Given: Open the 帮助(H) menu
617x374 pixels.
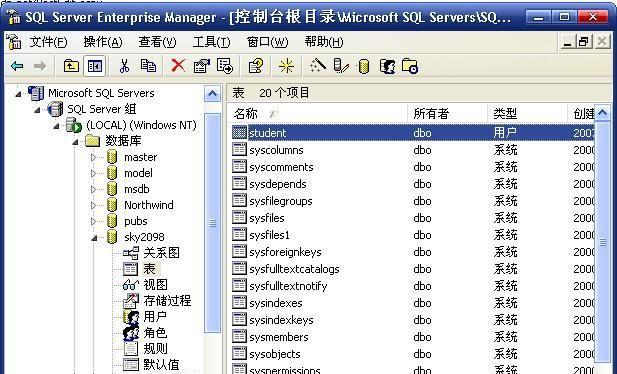Looking at the screenshot, I should [324, 41].
